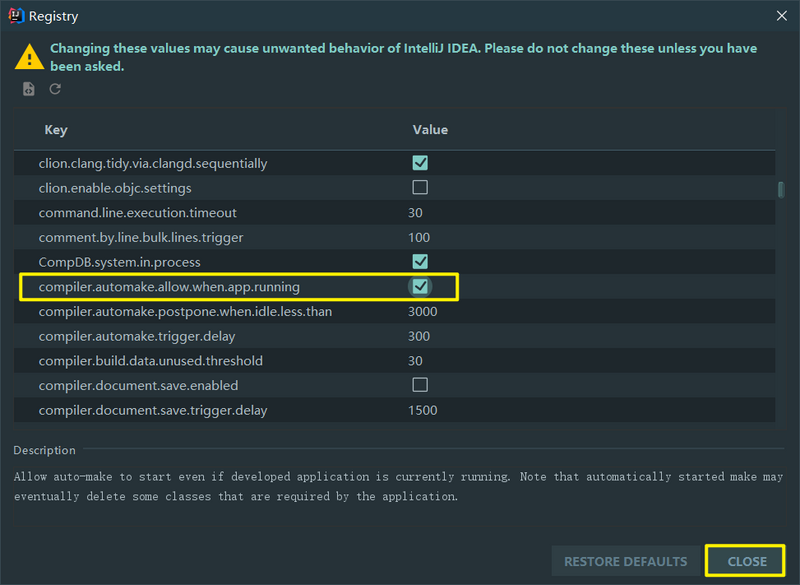This screenshot has height=585, width=800.
Task: Enable compiler.document.save.enabled checkbox
Action: pyautogui.click(x=420, y=385)
